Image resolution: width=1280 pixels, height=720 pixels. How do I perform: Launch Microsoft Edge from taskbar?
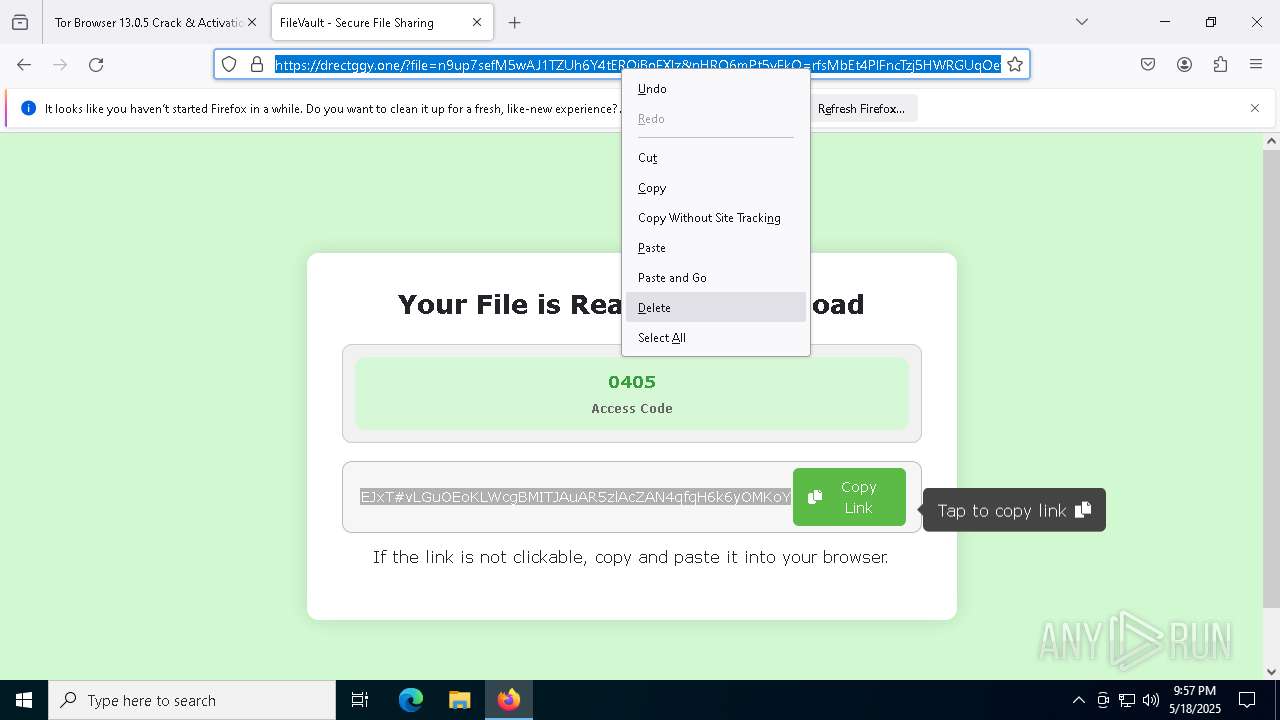pos(411,700)
